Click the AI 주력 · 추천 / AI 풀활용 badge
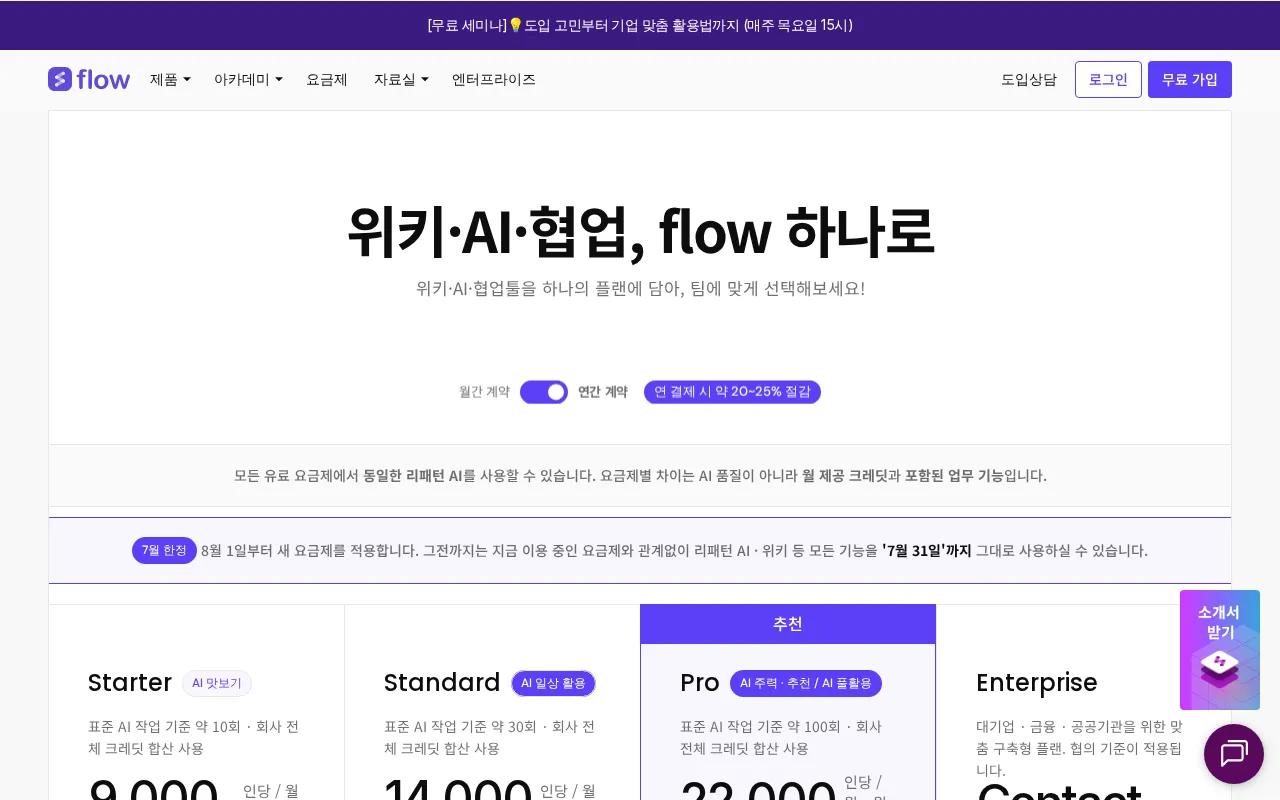Viewport: 1280px width, 800px height. click(806, 683)
